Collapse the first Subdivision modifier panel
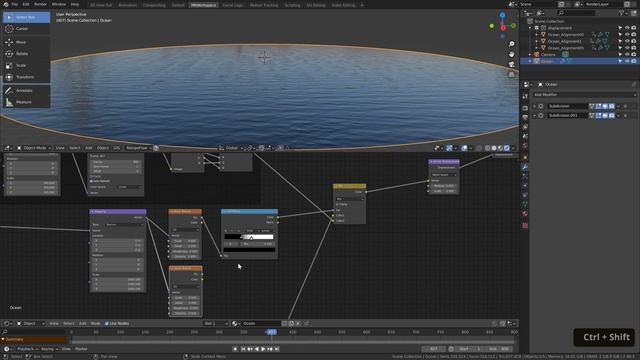This screenshot has height=360, width=640. pos(535,106)
